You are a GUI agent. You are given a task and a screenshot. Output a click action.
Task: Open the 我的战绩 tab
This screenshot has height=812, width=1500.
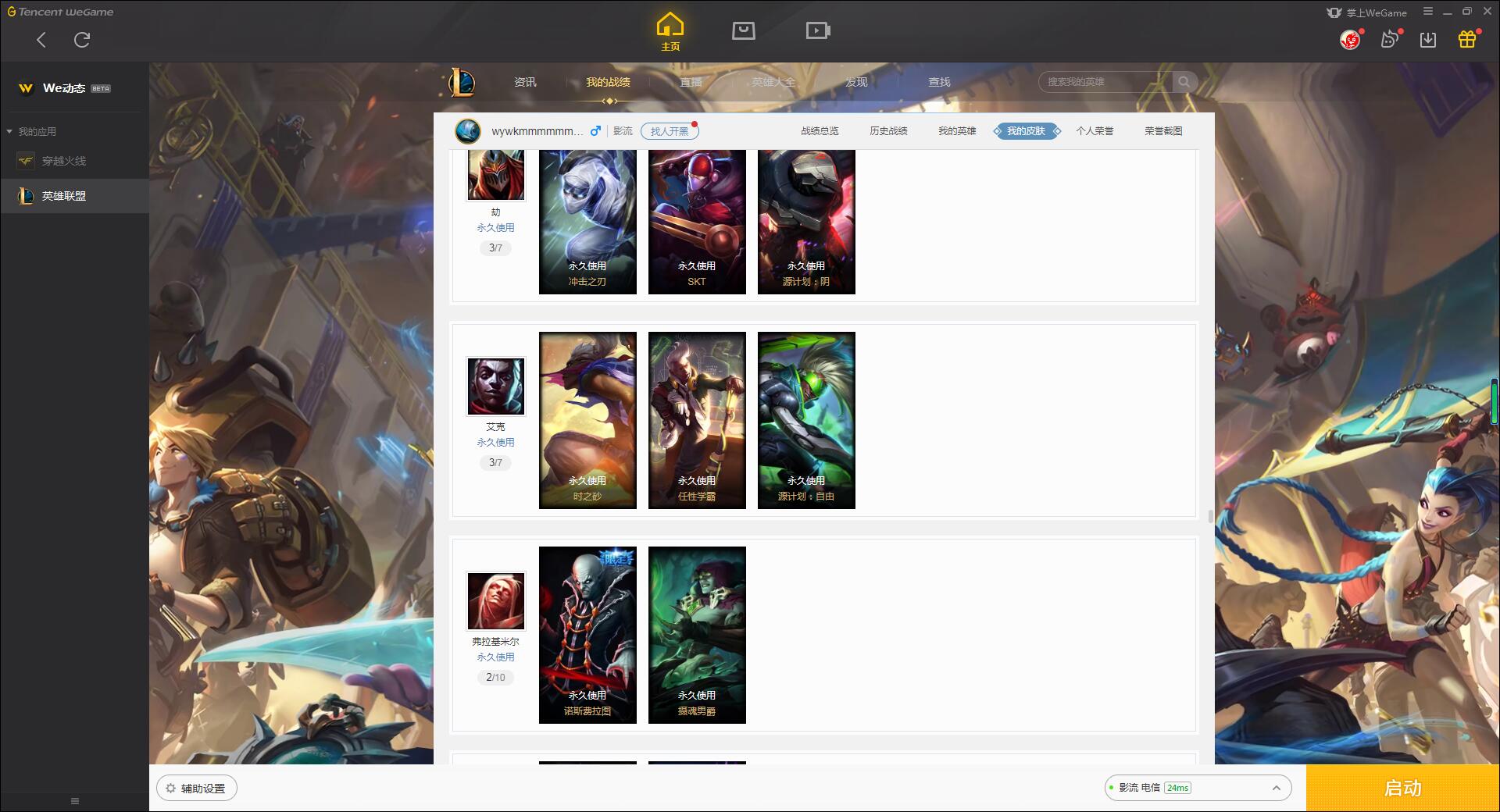(x=608, y=82)
